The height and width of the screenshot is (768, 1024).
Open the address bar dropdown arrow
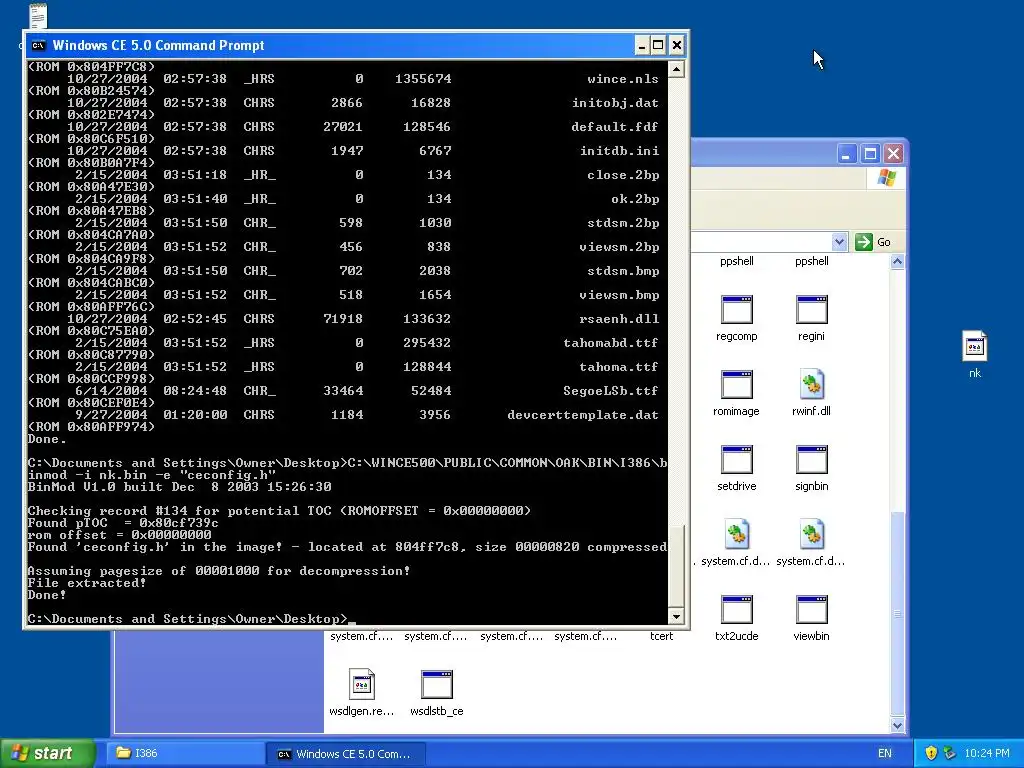point(839,242)
